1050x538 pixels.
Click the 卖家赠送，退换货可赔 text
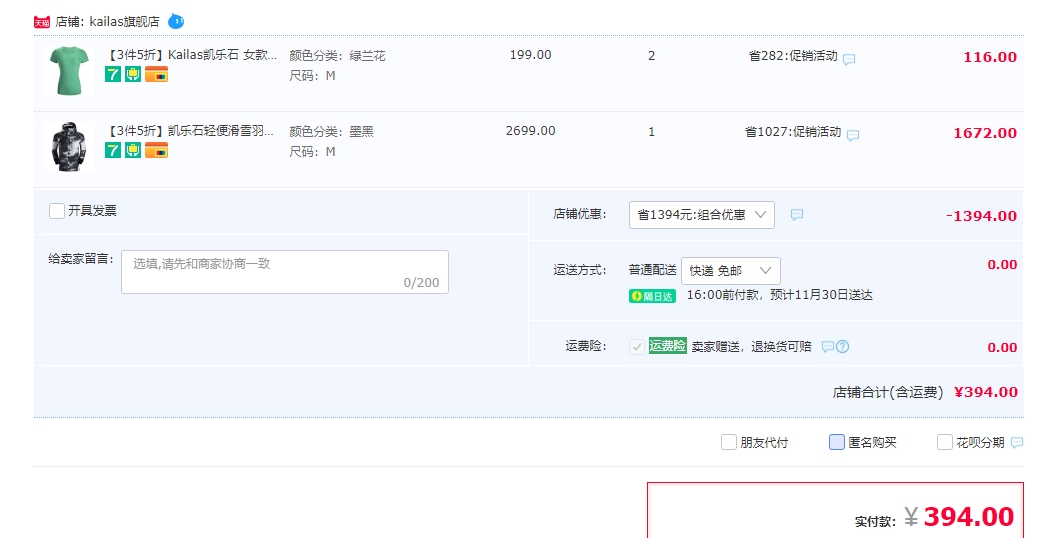pos(751,346)
